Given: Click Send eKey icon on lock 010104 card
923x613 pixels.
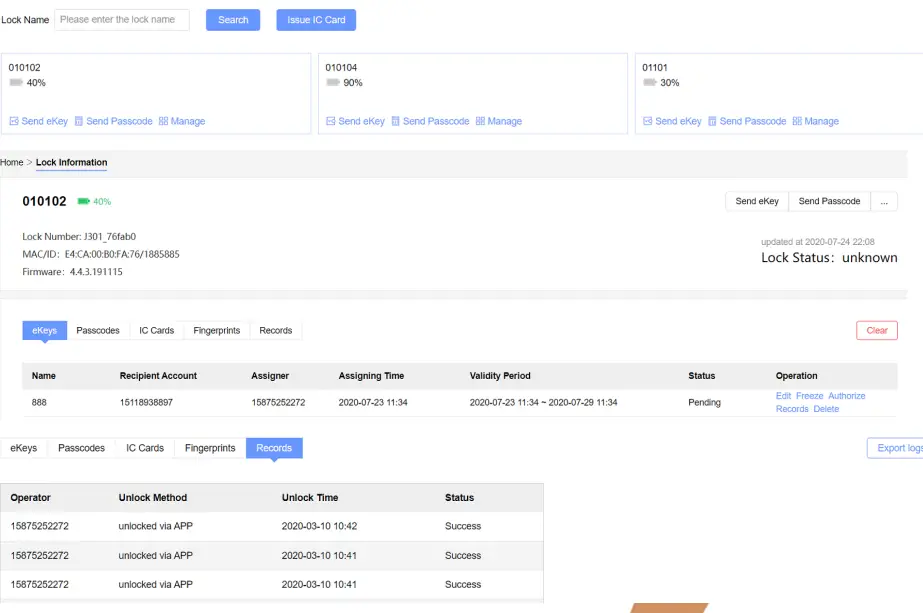Looking at the screenshot, I should [x=331, y=121].
